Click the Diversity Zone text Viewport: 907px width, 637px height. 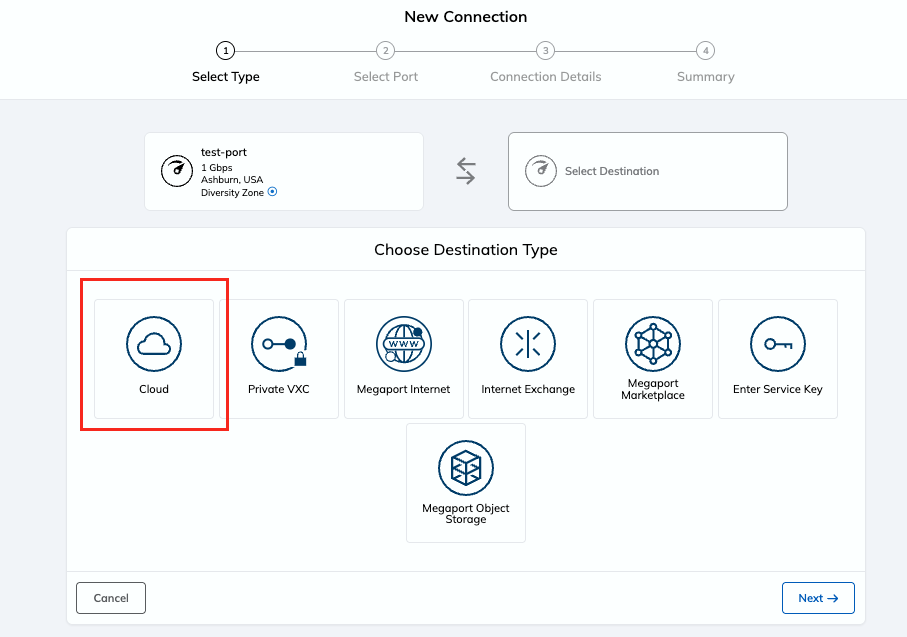point(233,192)
